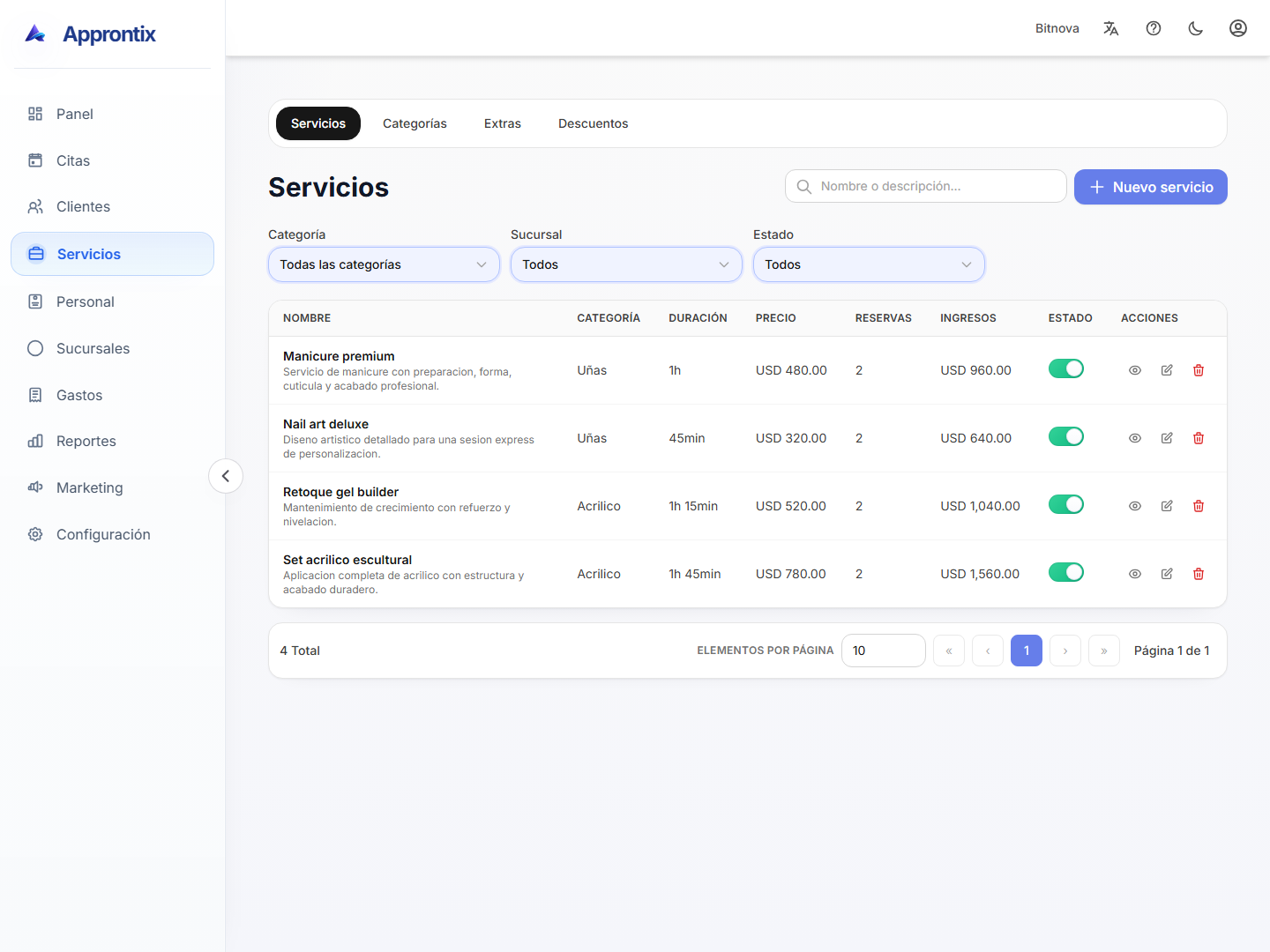Sort by the PRECIO column header

pos(776,318)
